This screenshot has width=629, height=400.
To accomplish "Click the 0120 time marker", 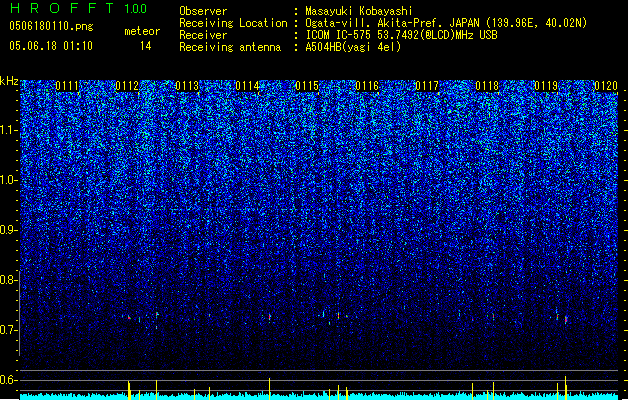I will click(606, 86).
